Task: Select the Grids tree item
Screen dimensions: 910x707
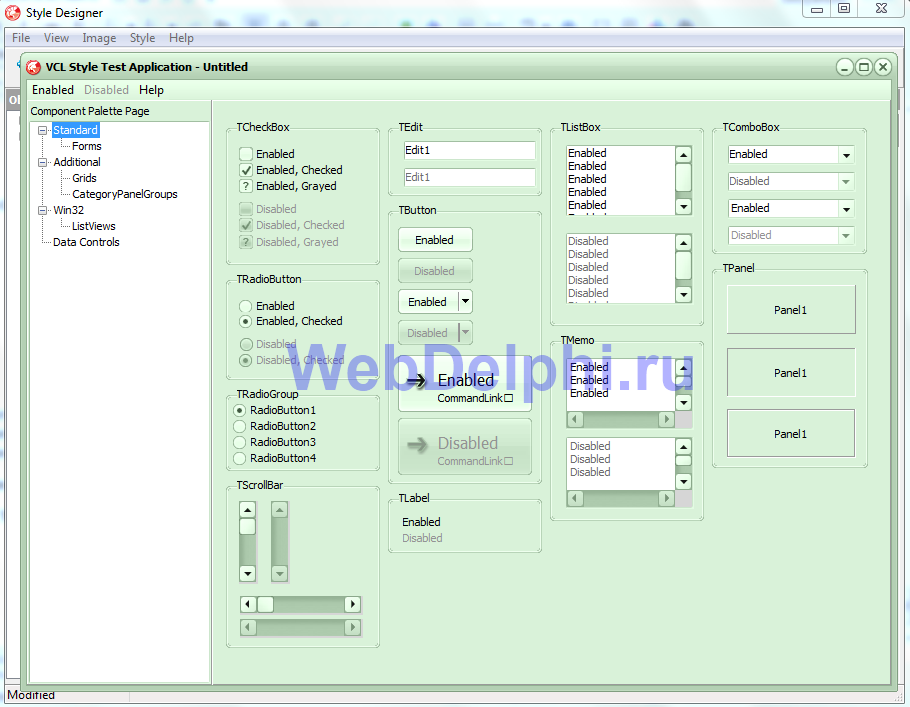Action: 84,178
